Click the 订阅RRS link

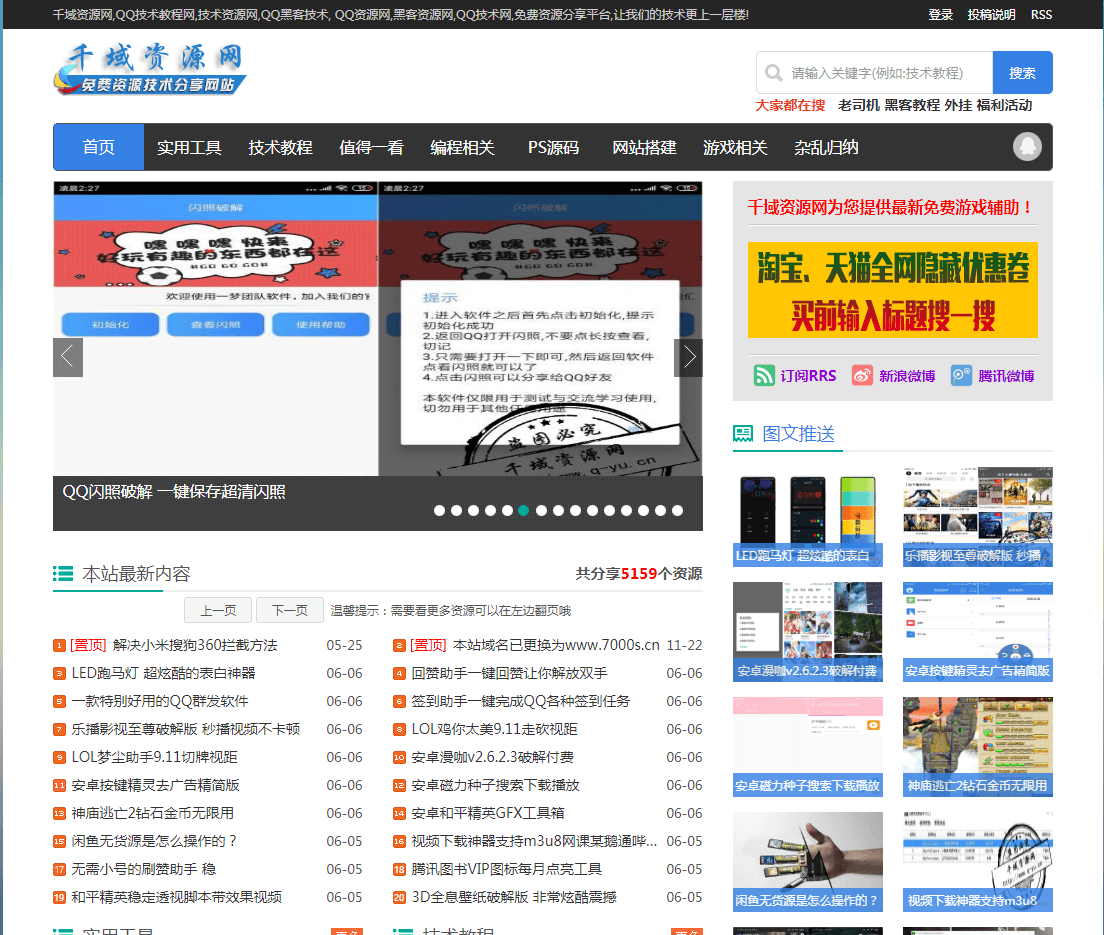pyautogui.click(x=808, y=376)
